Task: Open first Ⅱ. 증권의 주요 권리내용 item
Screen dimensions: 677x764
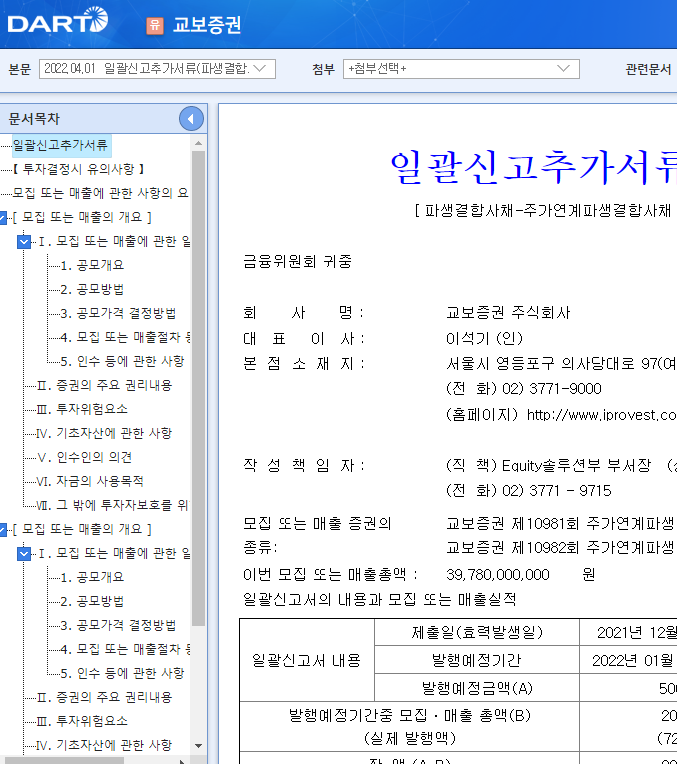Action: (104, 385)
